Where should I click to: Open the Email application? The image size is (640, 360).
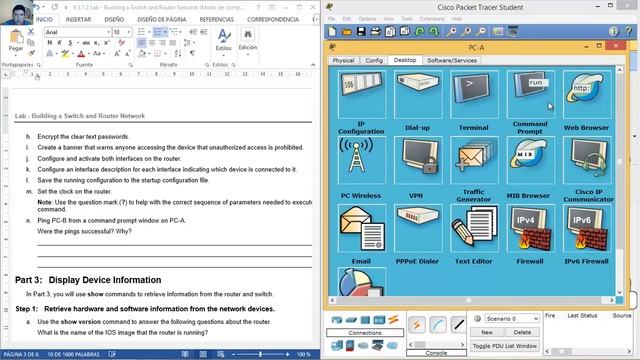click(x=361, y=228)
